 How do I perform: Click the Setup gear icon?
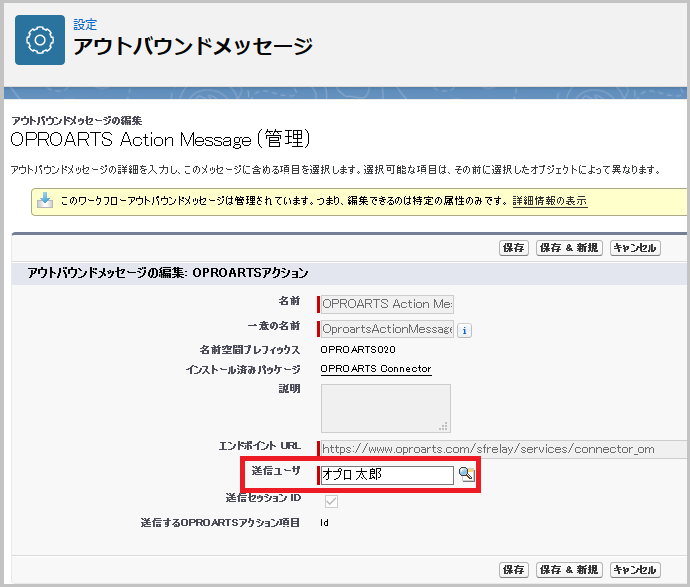40,40
